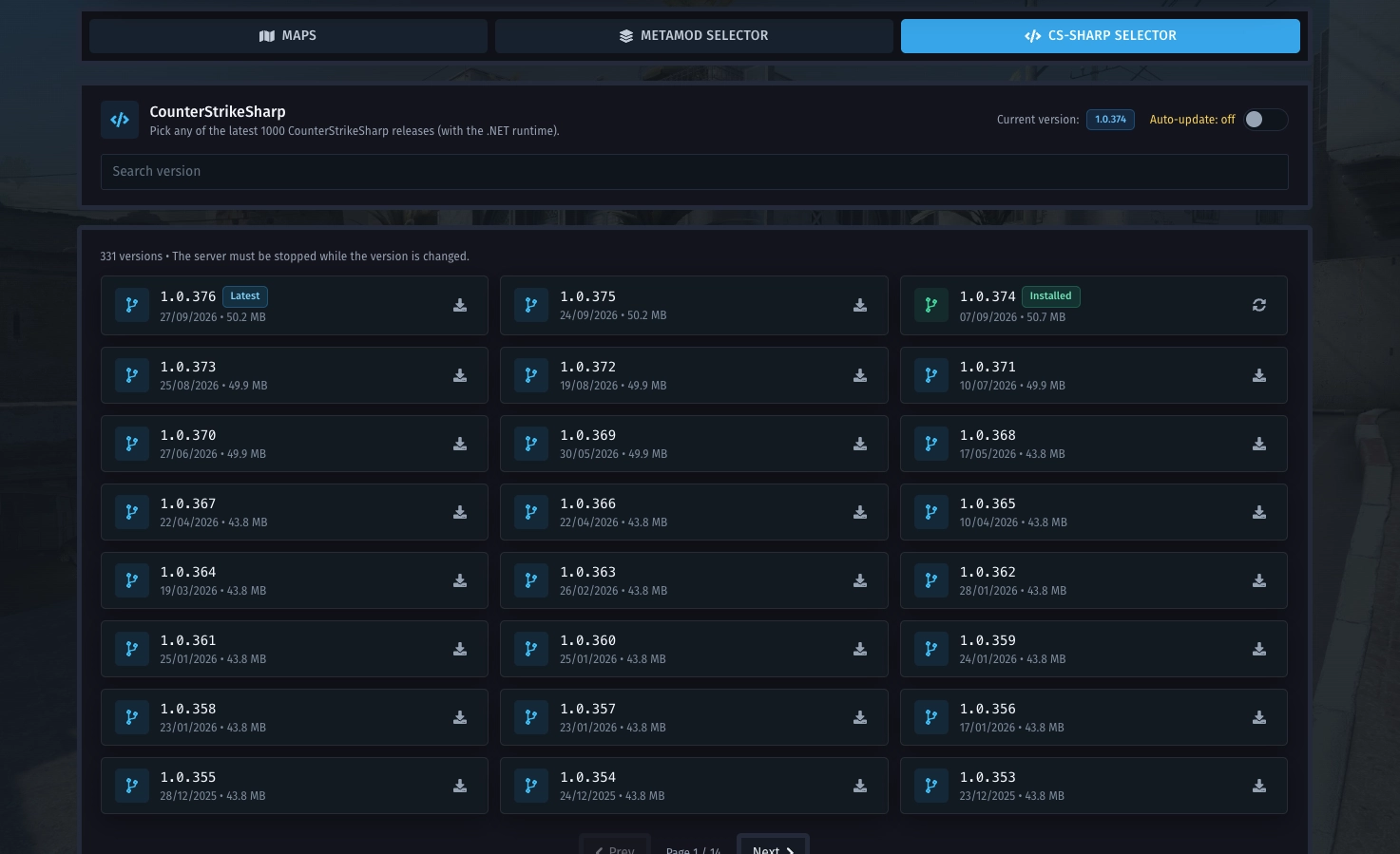Select the version 1.0.355 entry name
The width and height of the screenshot is (1400, 854).
click(x=188, y=777)
